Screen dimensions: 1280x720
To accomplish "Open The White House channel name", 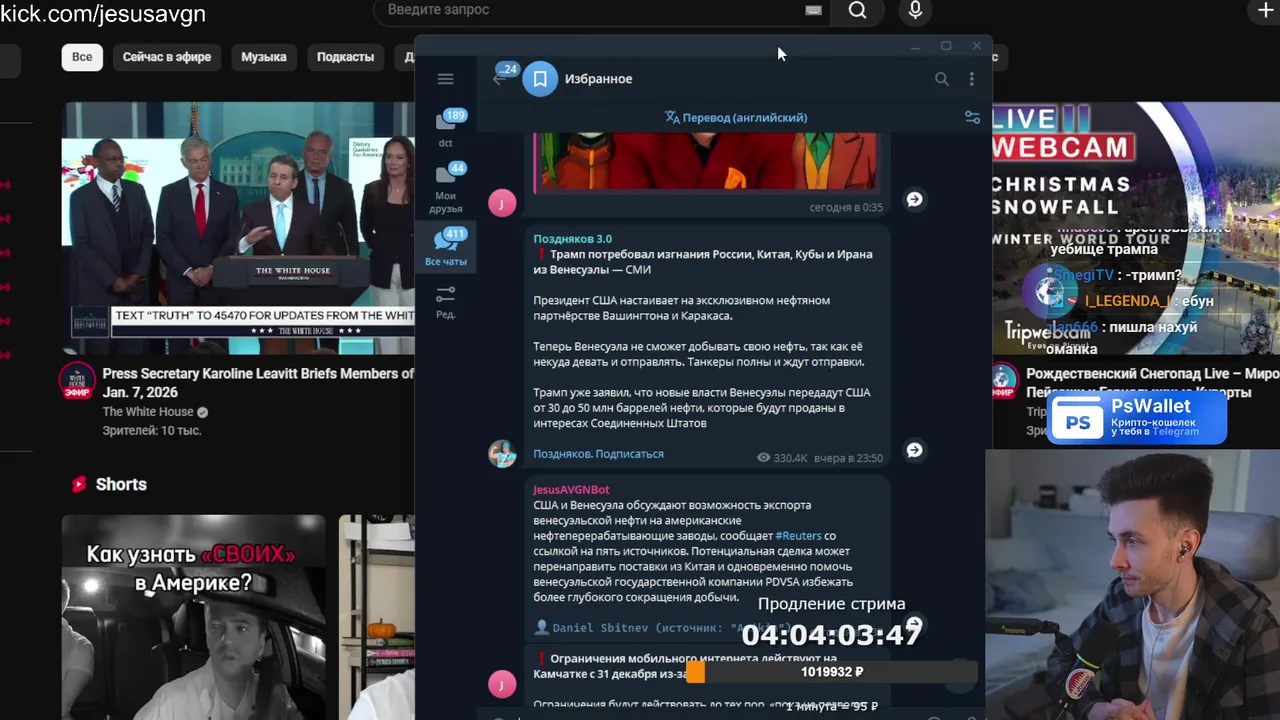I will tap(148, 412).
